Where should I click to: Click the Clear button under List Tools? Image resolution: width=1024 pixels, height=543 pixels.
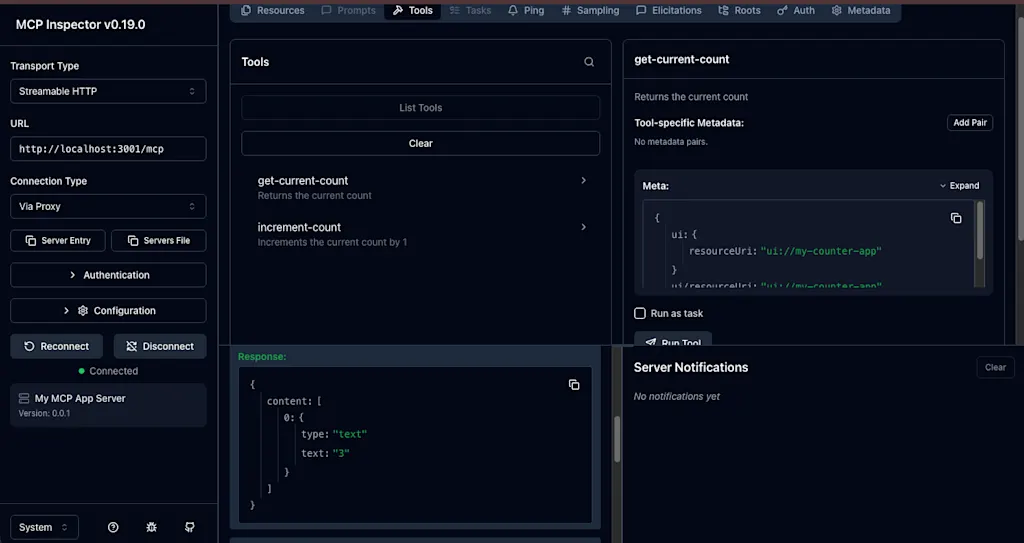421,143
